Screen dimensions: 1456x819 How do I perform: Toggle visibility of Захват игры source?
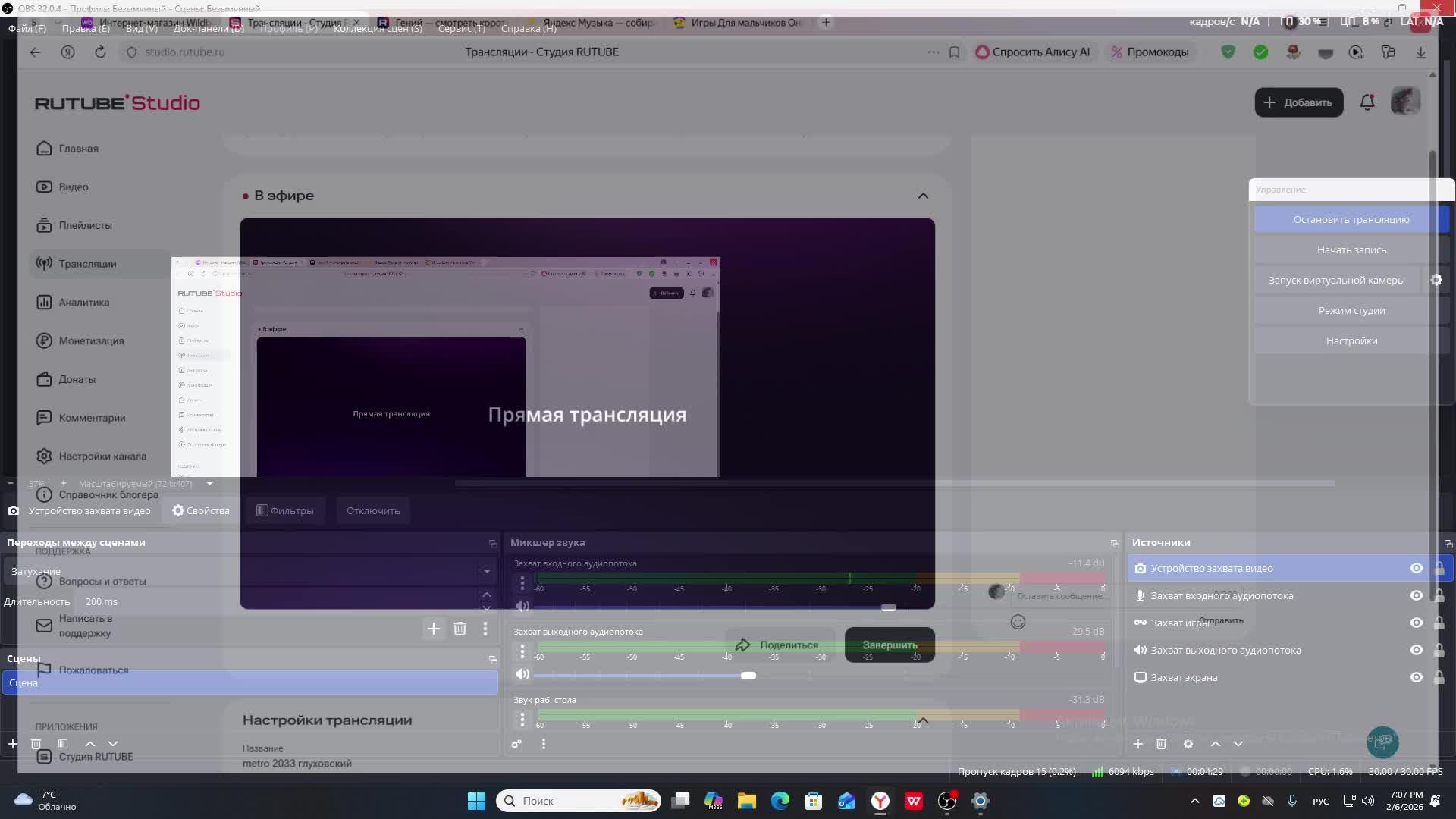click(x=1416, y=623)
